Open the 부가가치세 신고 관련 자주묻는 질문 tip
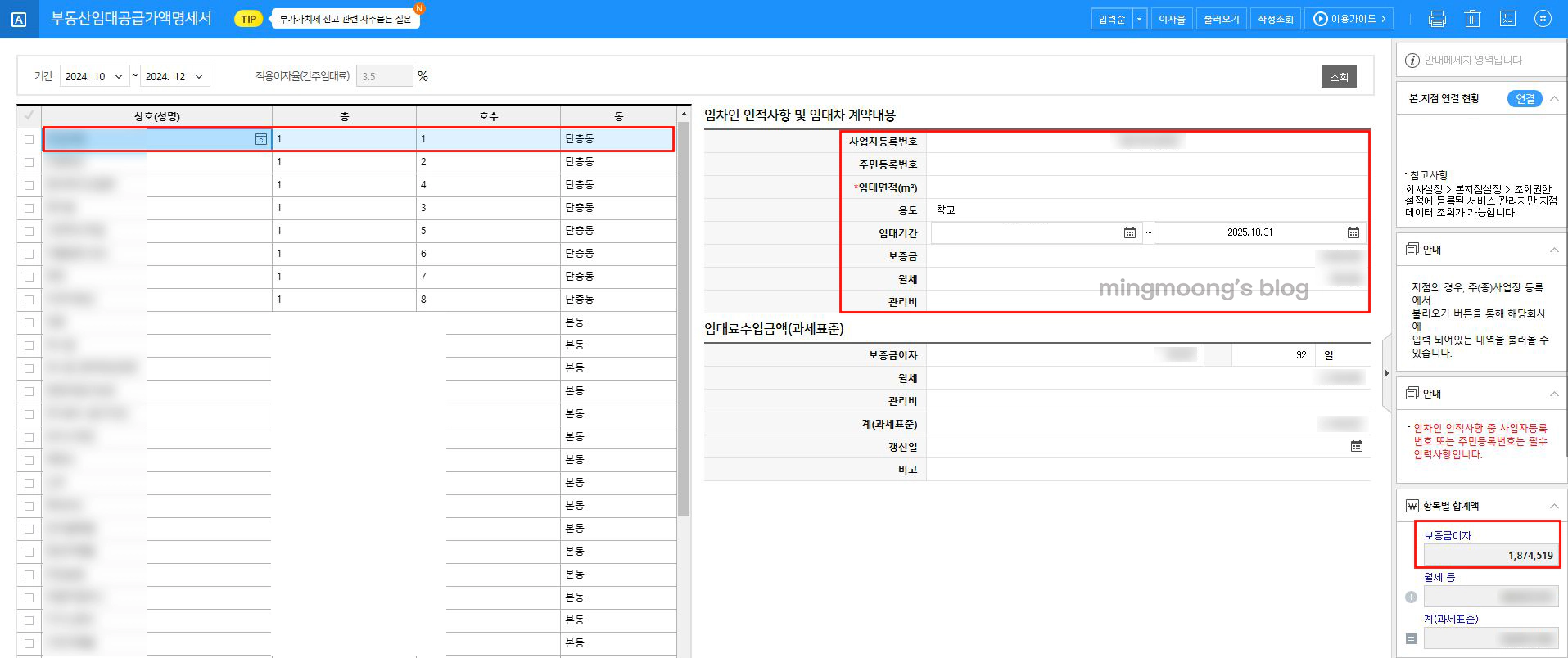 point(346,19)
